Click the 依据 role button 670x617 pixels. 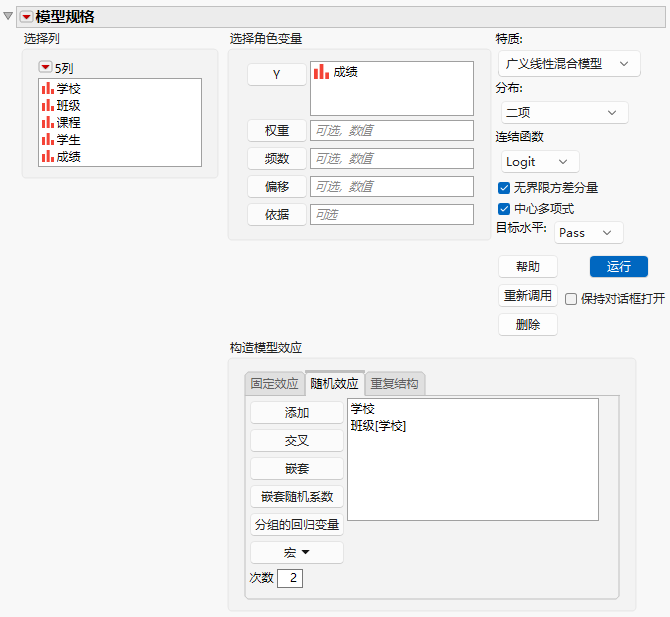click(x=276, y=214)
